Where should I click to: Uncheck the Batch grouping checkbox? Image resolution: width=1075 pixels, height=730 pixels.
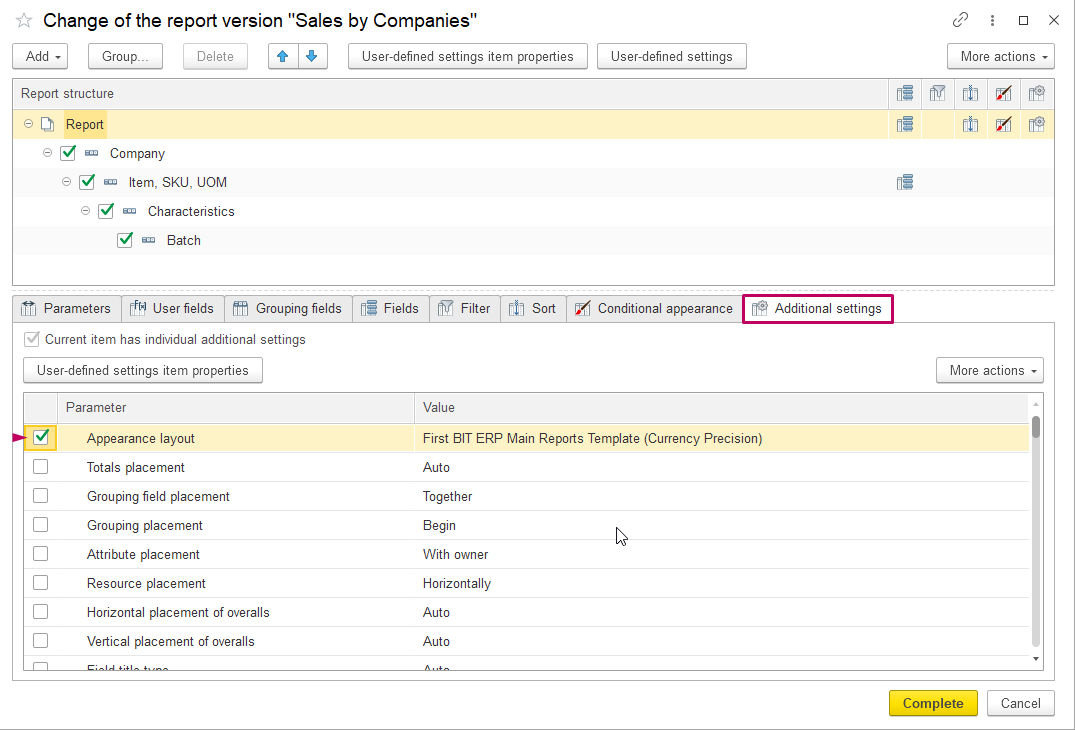tap(125, 239)
